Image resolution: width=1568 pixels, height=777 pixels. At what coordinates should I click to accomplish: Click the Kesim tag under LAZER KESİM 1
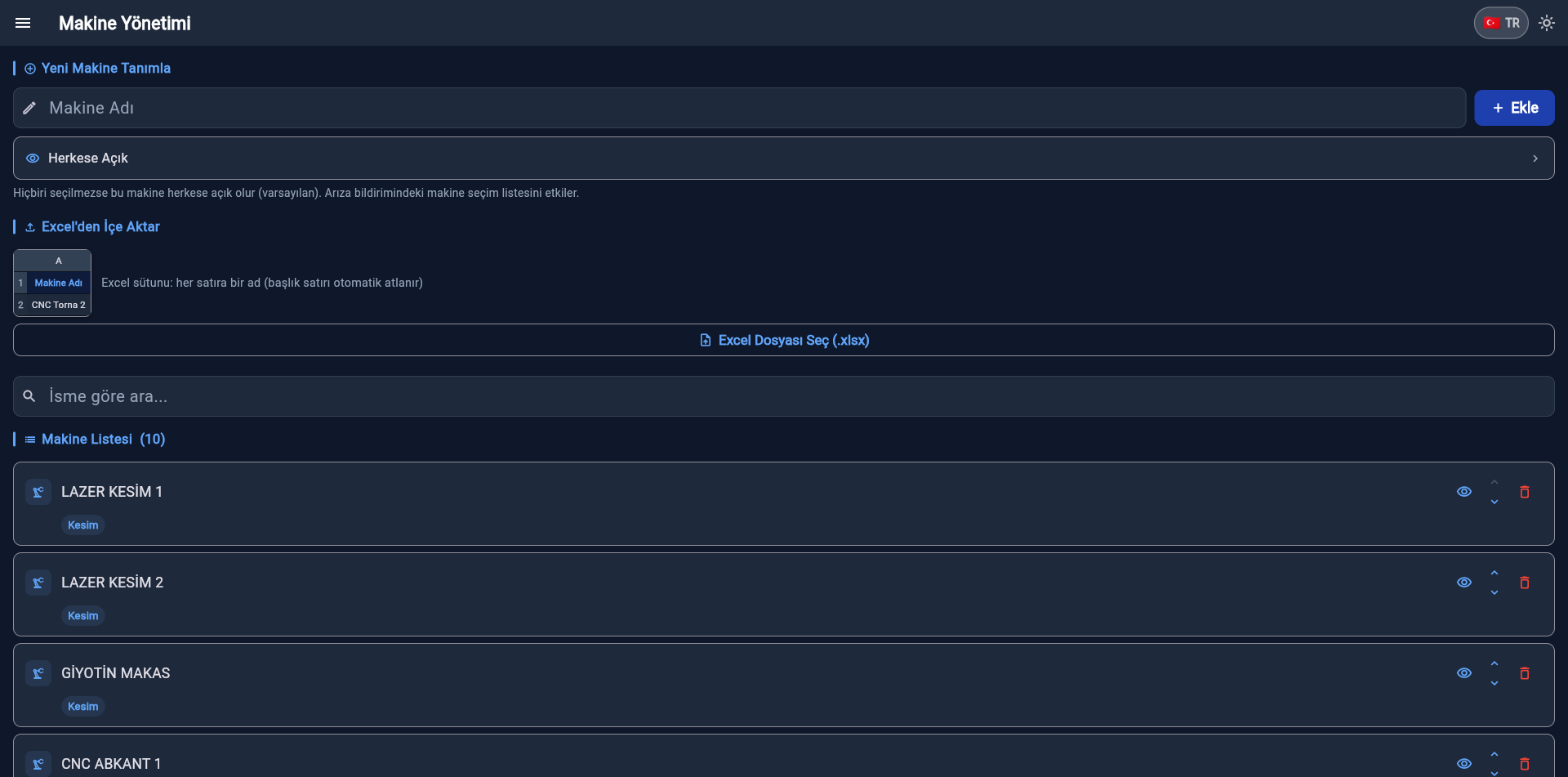coord(83,525)
